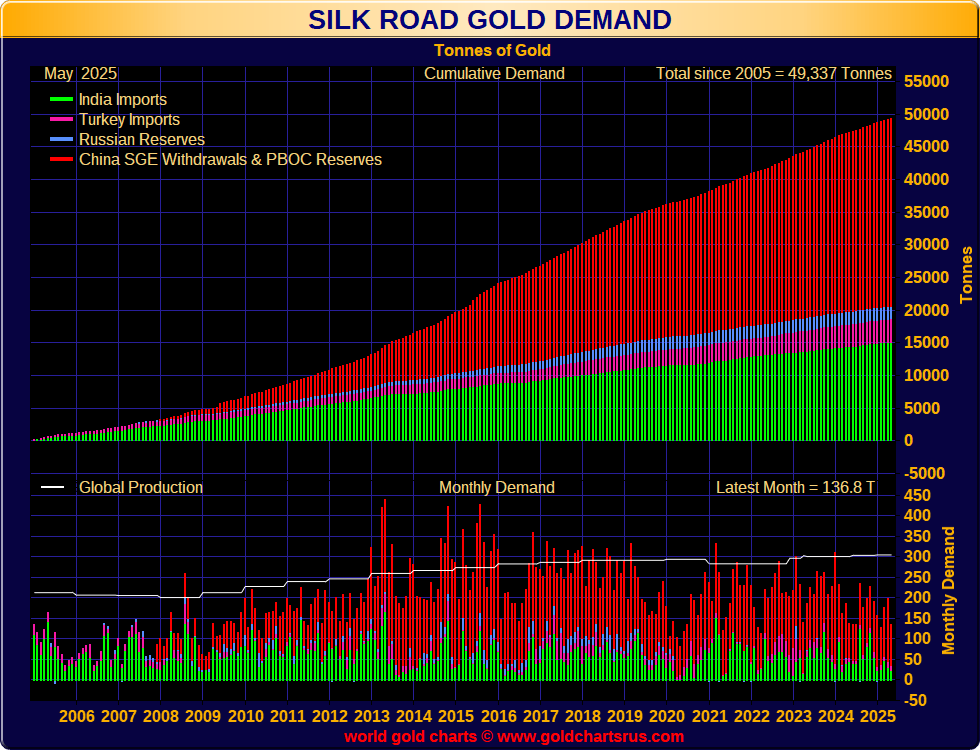Select the "Total since 2005" tonnes text

773,73
